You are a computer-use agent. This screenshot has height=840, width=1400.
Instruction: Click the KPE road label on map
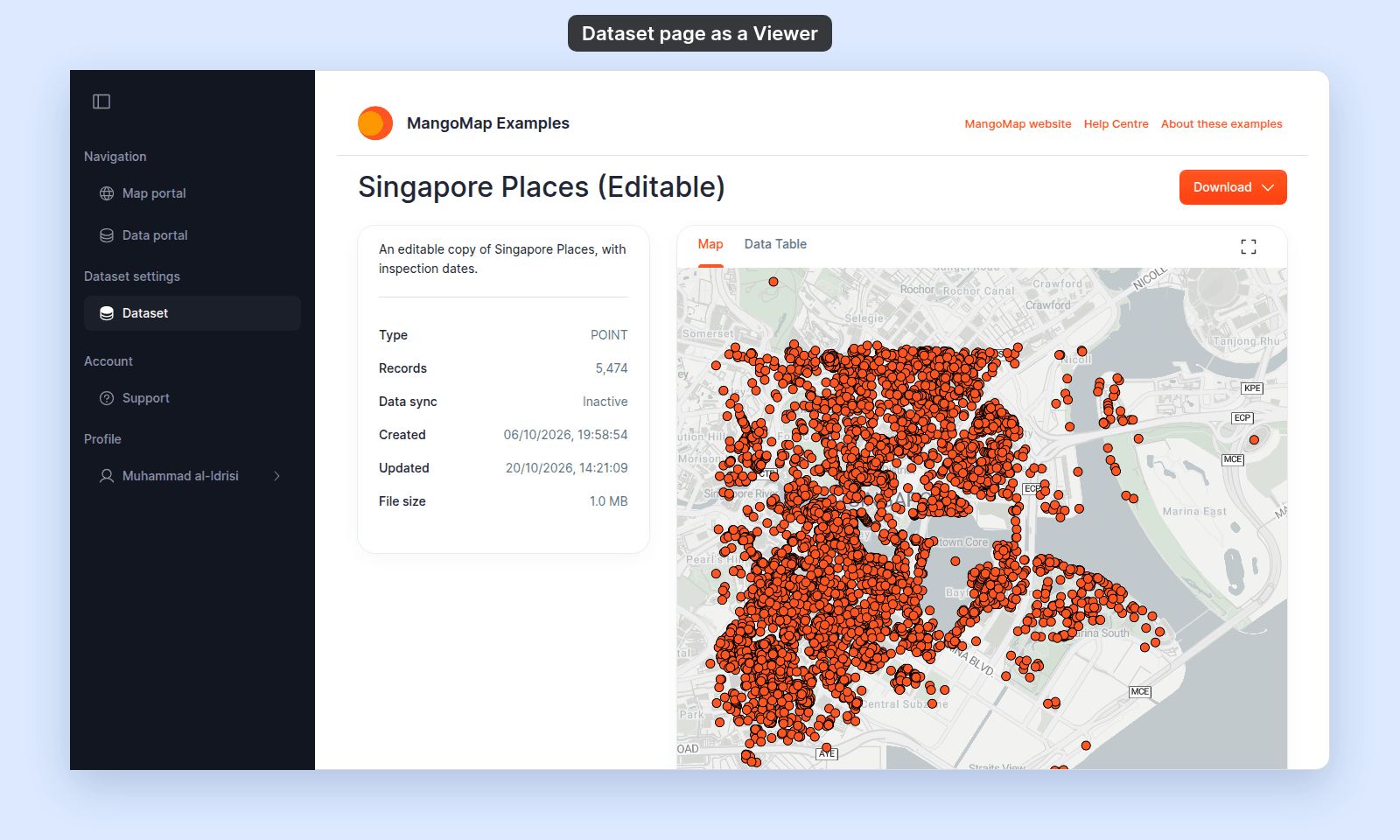click(x=1252, y=388)
